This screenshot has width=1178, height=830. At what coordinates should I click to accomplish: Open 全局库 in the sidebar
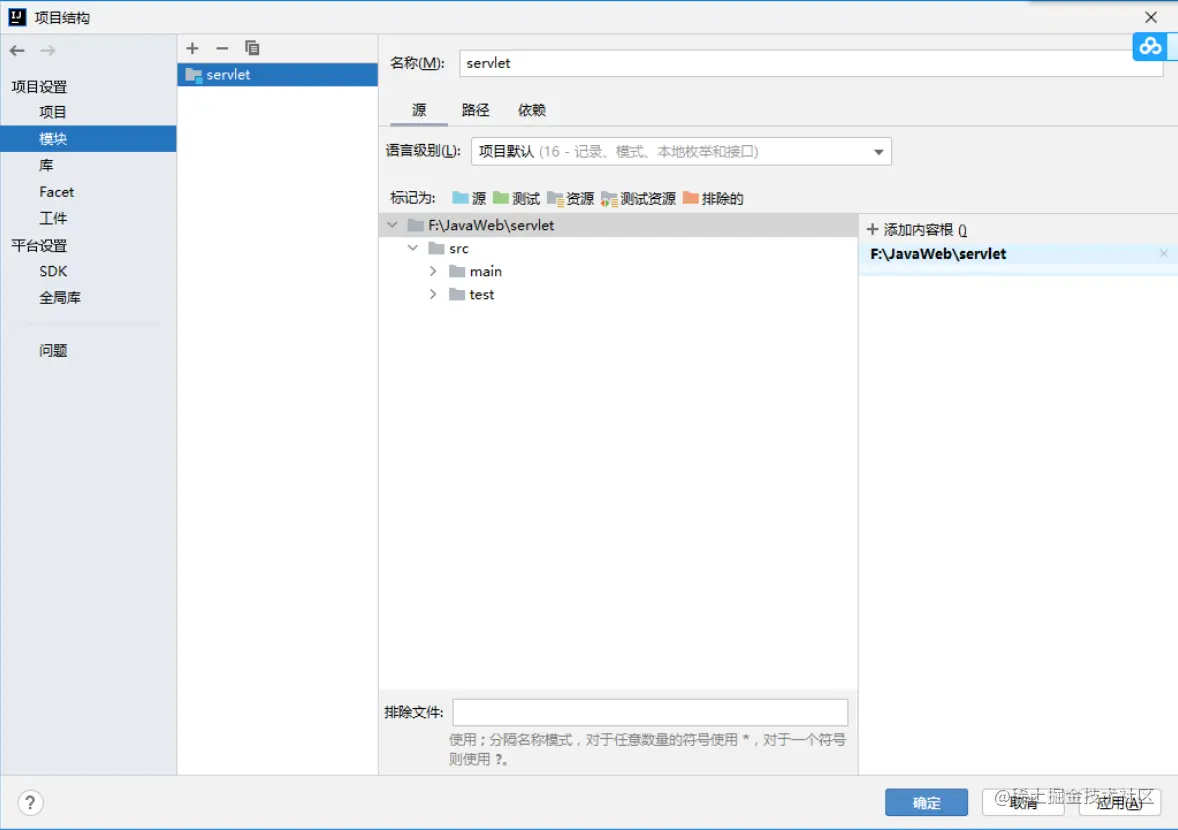[59, 297]
